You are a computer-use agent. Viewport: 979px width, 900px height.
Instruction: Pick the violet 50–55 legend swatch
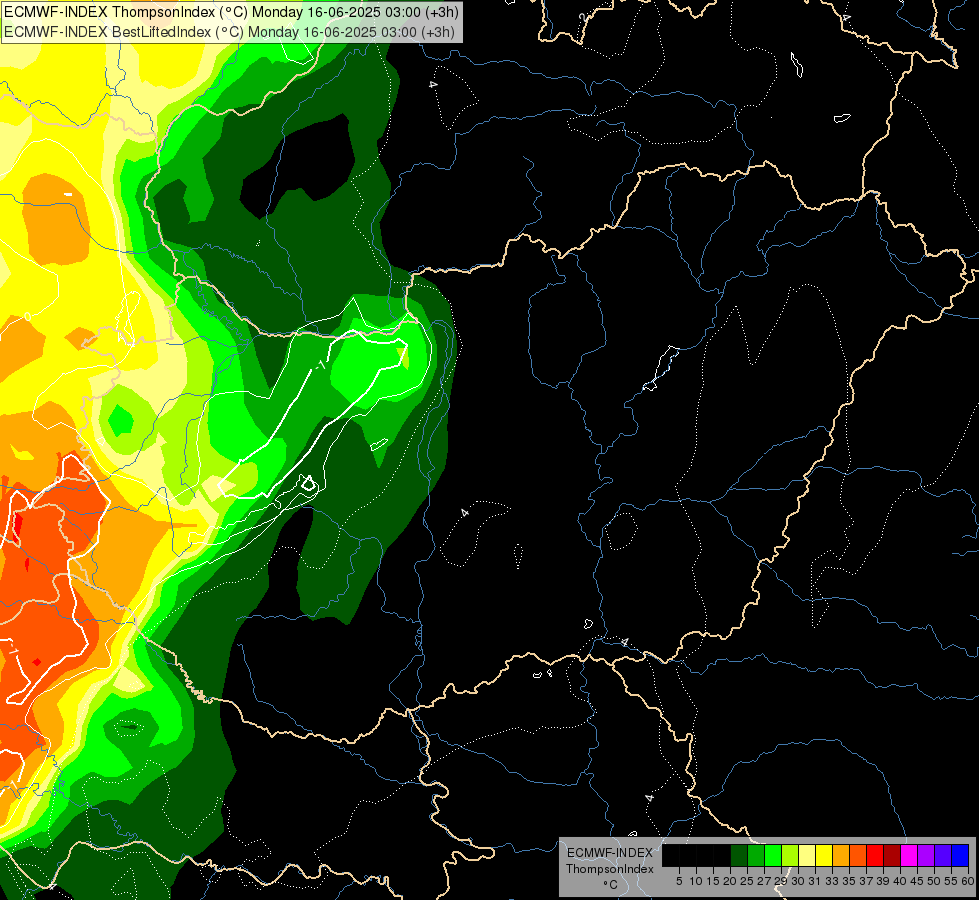pyautogui.click(x=943, y=855)
